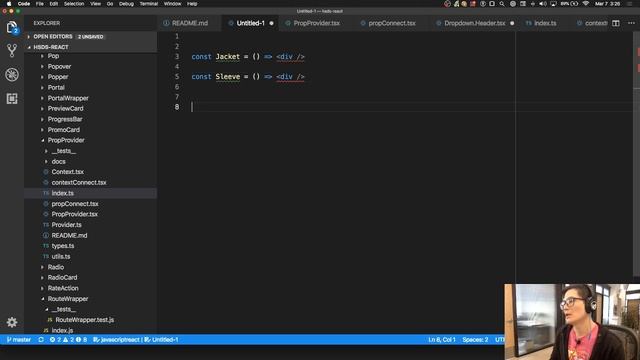This screenshot has width=640, height=360.
Task: Split the editor to the right
Action: [616, 23]
